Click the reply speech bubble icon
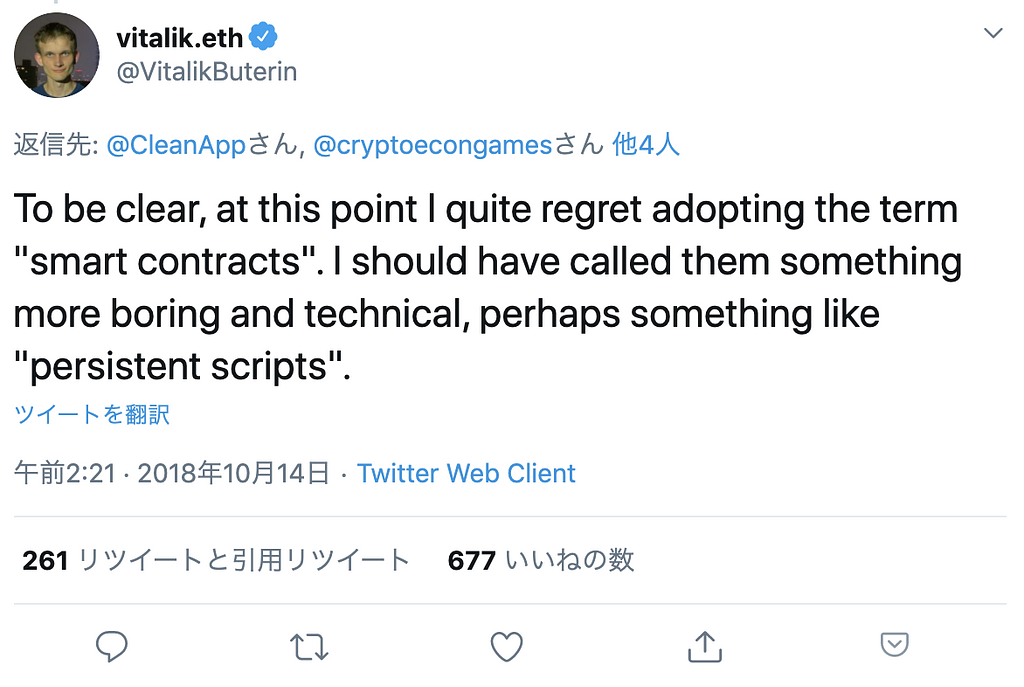This screenshot has height=687, width=1024. [x=111, y=646]
